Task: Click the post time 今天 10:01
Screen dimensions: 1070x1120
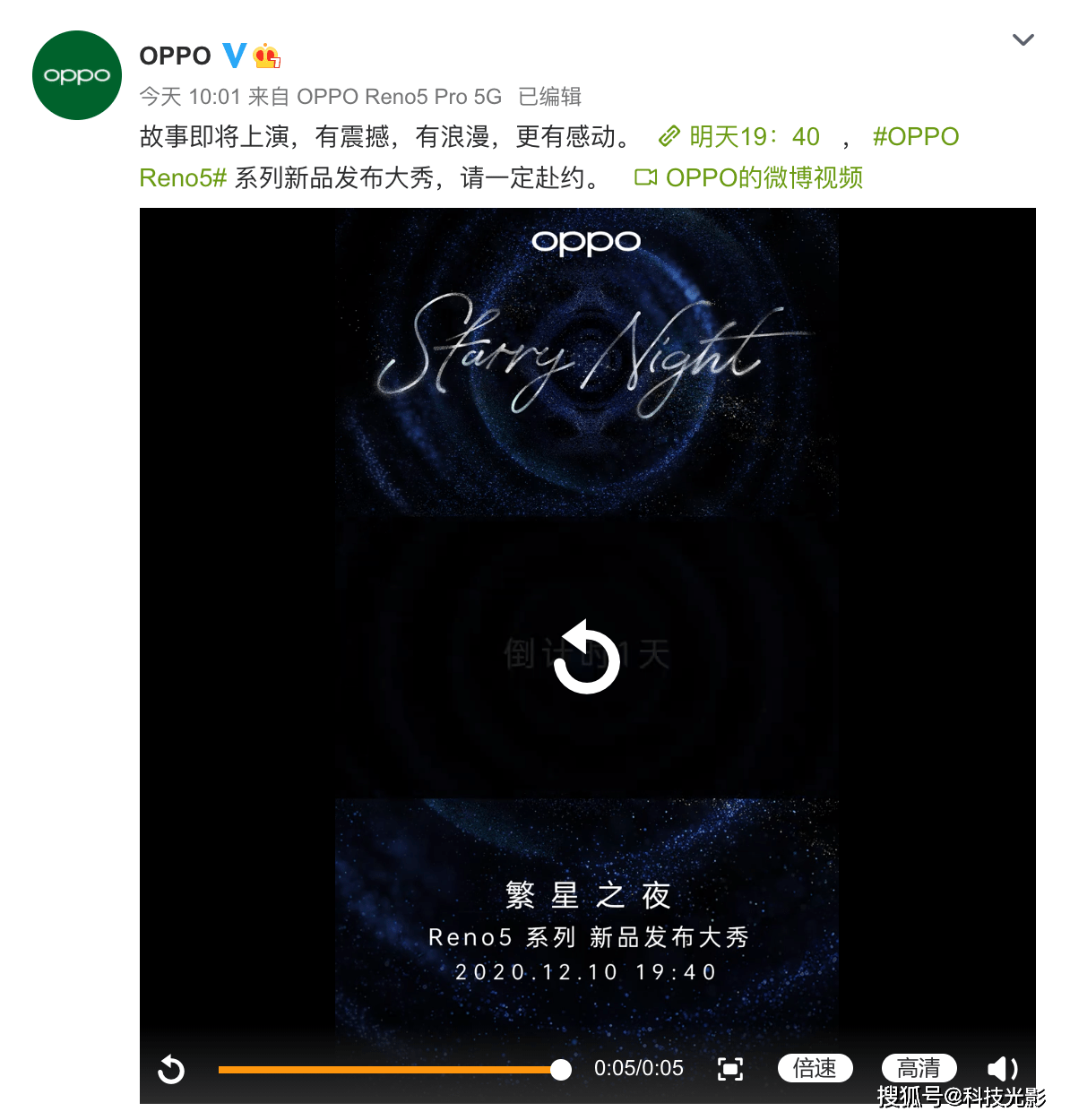Action: click(x=190, y=97)
